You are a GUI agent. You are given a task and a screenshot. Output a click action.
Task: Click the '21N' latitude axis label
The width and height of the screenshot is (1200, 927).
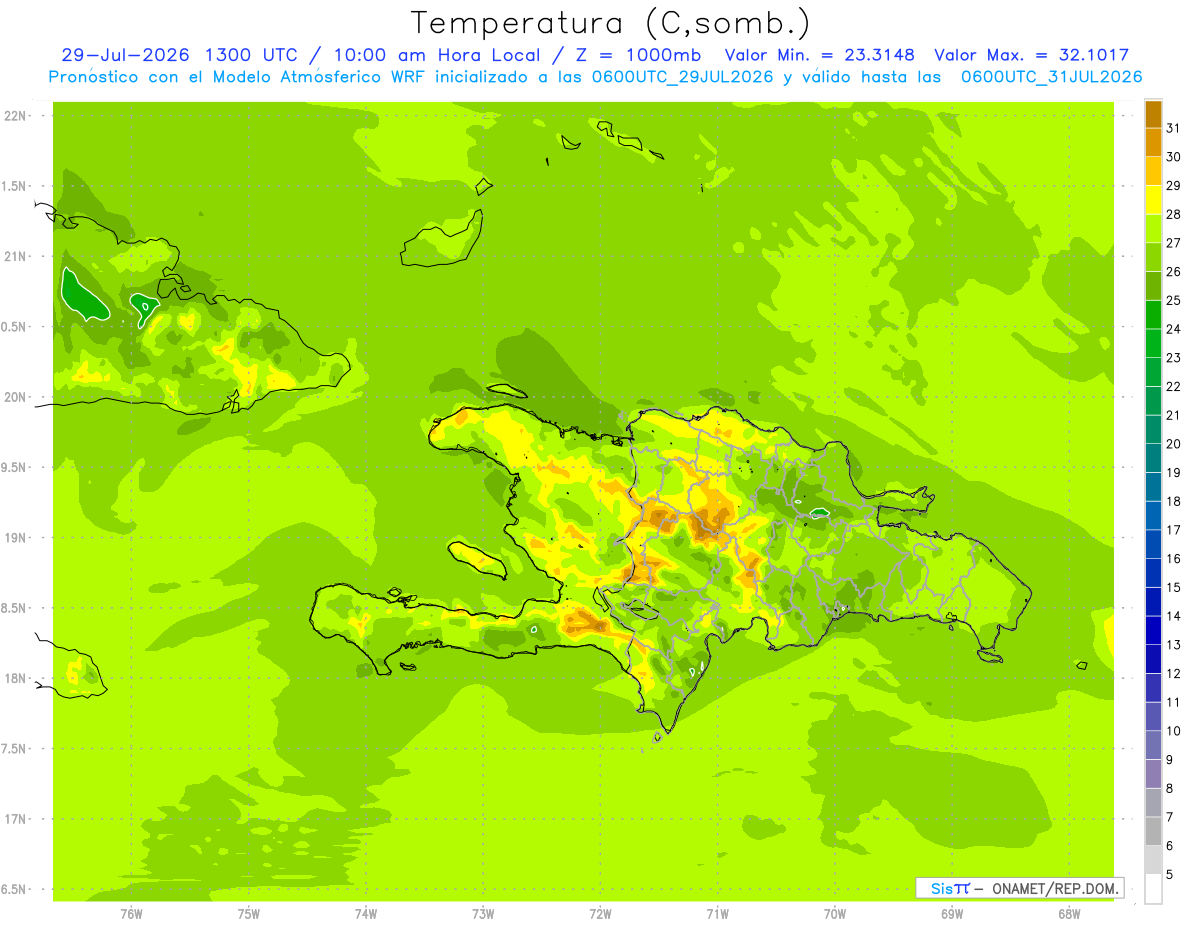(x=14, y=256)
